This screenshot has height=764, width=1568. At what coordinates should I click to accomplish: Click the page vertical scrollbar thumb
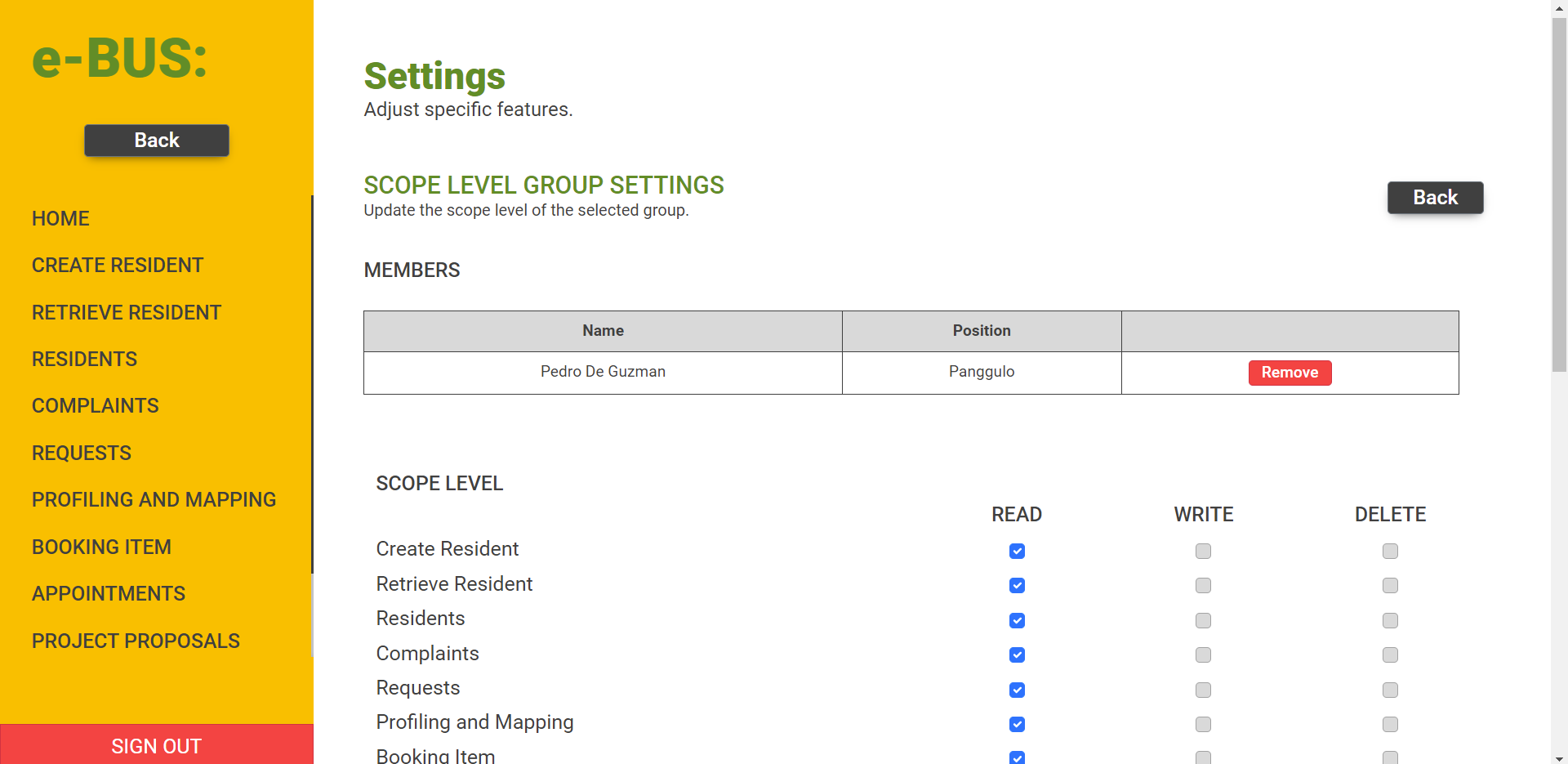[1559, 196]
